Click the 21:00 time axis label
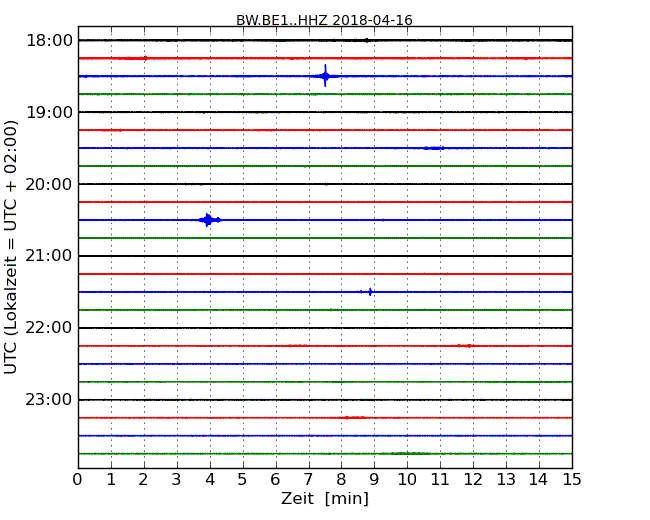This screenshot has width=650, height=520. 49,256
